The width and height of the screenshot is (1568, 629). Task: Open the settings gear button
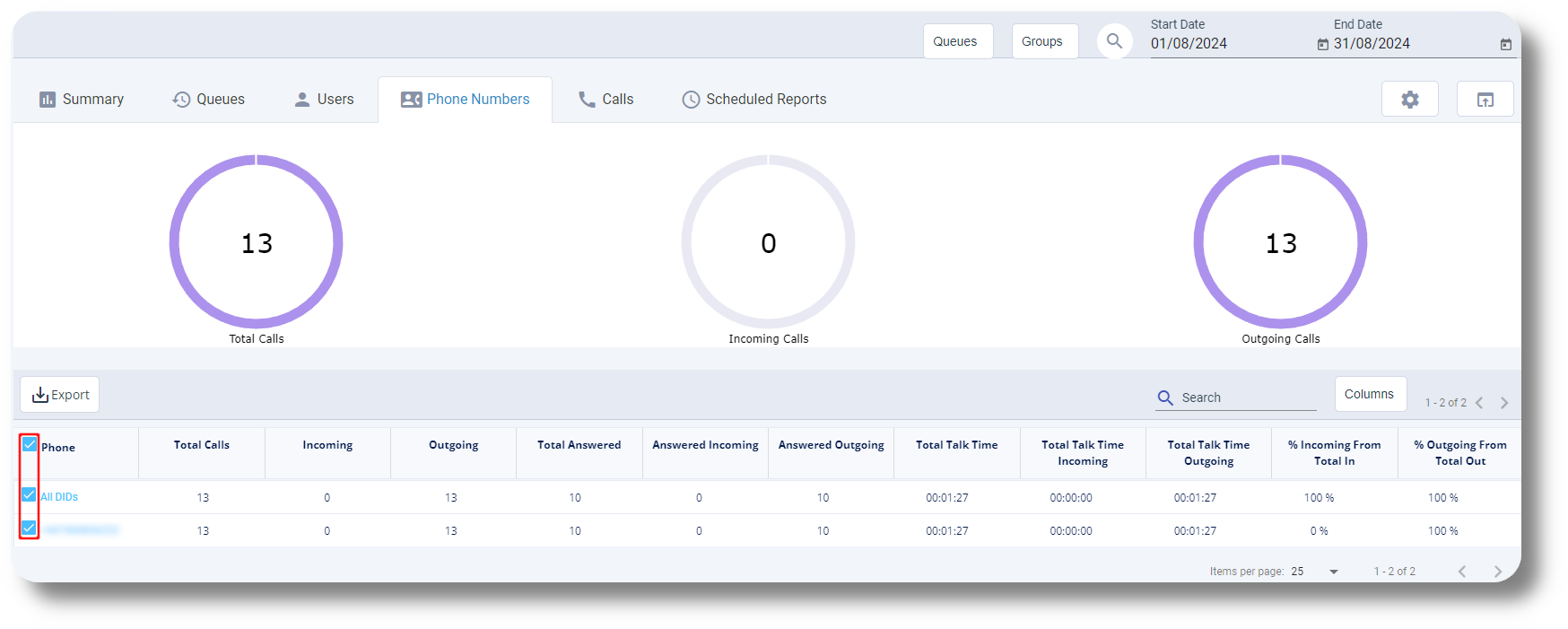coord(1409,99)
